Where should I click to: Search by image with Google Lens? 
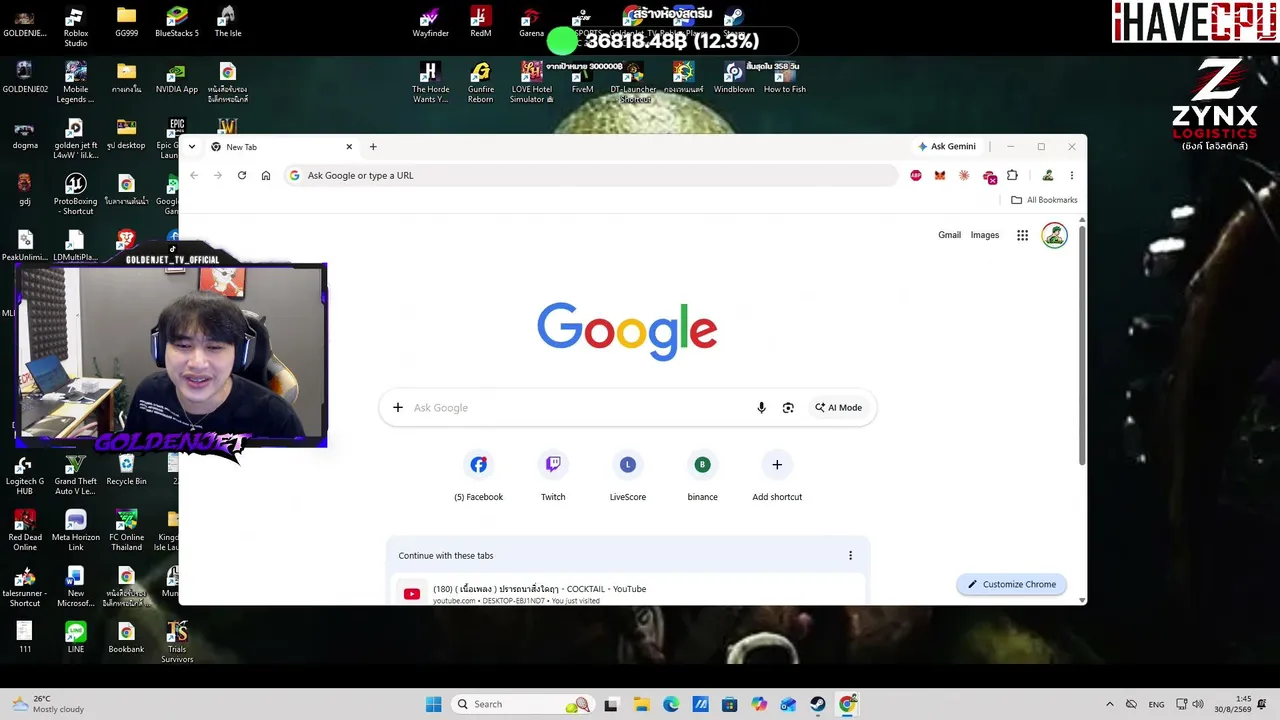coord(788,408)
